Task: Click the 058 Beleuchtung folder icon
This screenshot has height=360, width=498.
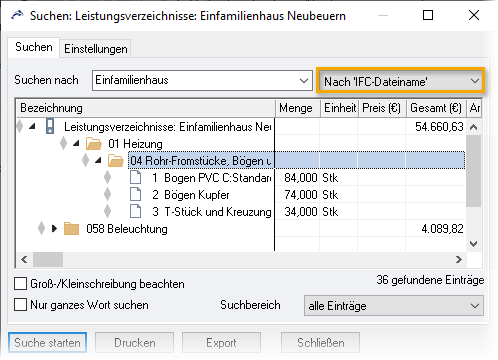Action: point(72,229)
